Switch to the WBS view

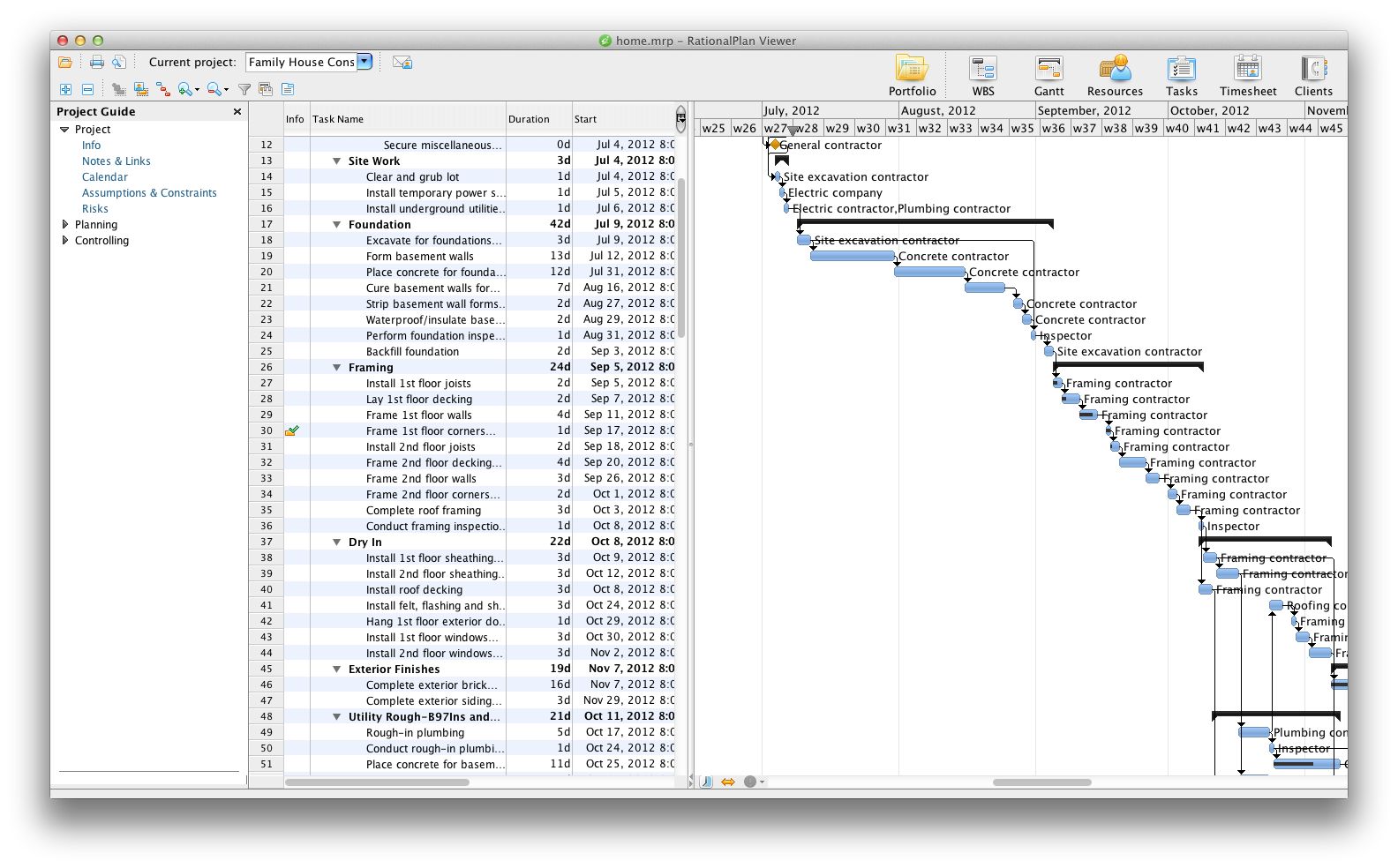[982, 75]
